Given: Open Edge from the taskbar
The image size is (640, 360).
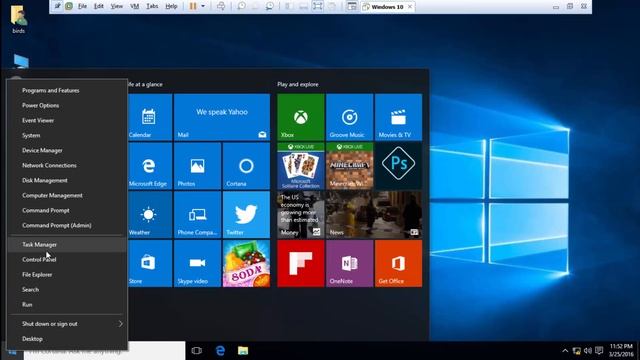Looking at the screenshot, I should 220,351.
